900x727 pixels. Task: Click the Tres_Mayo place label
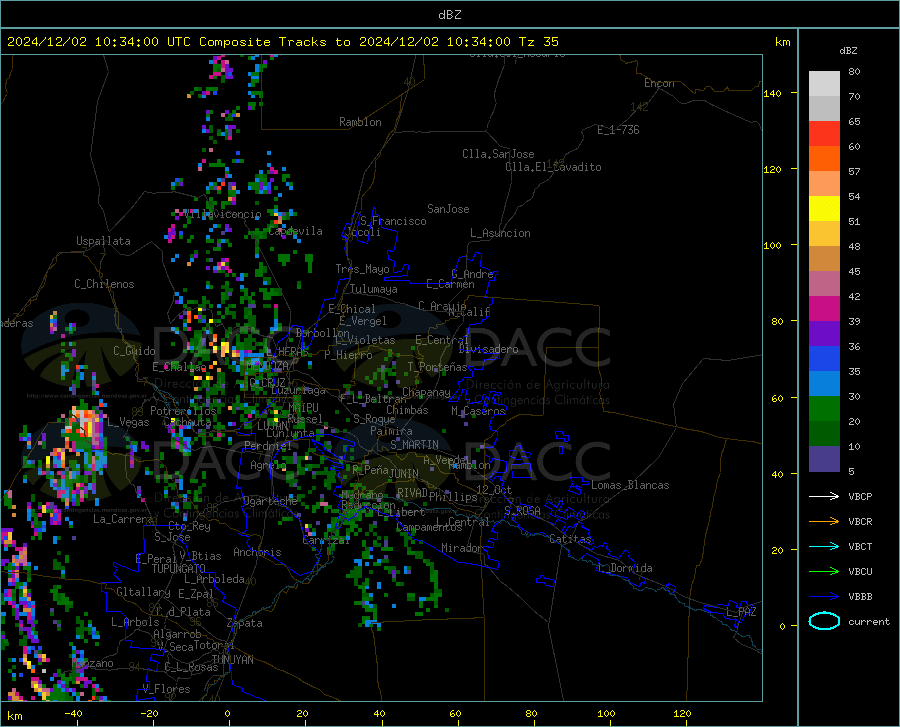(x=362, y=269)
